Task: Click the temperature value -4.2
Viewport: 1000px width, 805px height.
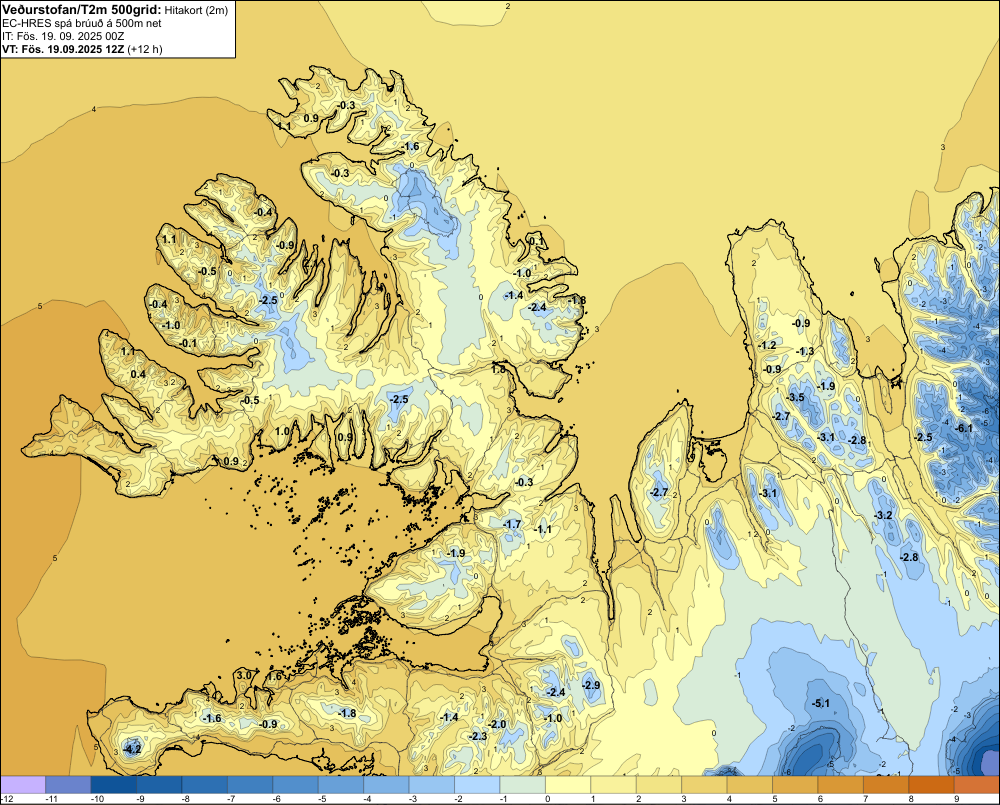Action: coord(132,749)
